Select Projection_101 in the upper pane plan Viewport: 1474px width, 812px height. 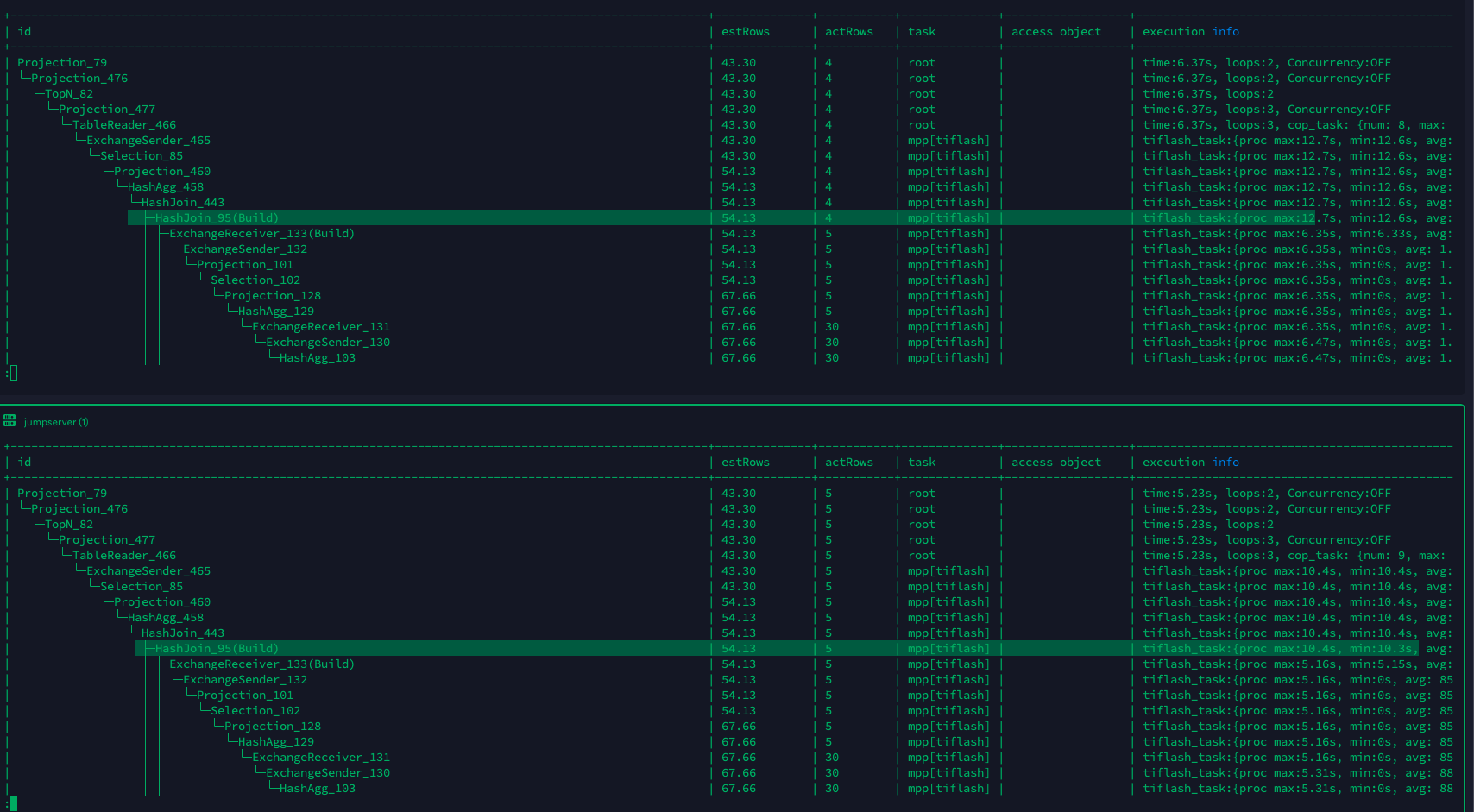click(245, 265)
